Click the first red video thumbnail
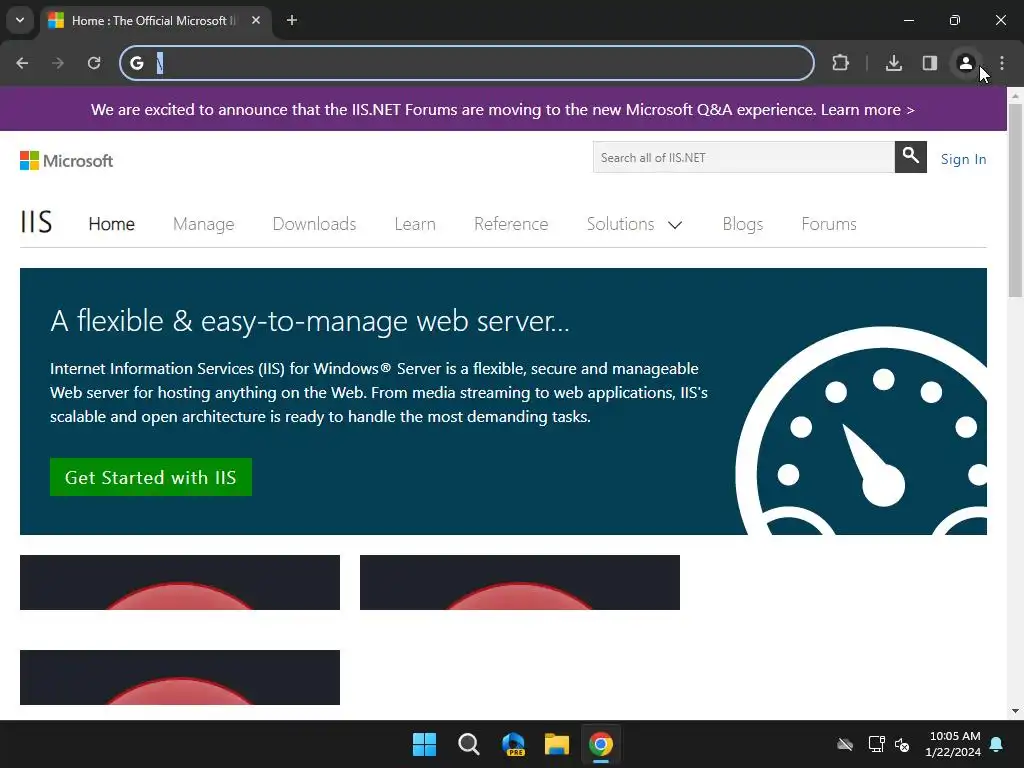This screenshot has width=1024, height=768. point(180,583)
